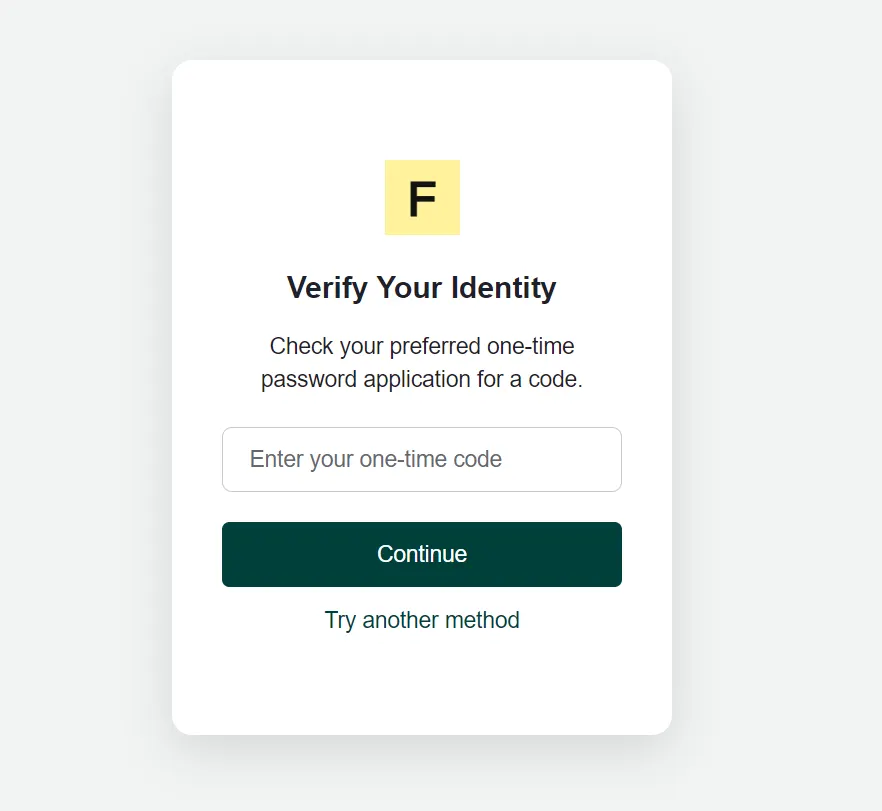Viewport: 882px width, 811px height.
Task: Focus the one-time code input field
Action: coord(422,459)
